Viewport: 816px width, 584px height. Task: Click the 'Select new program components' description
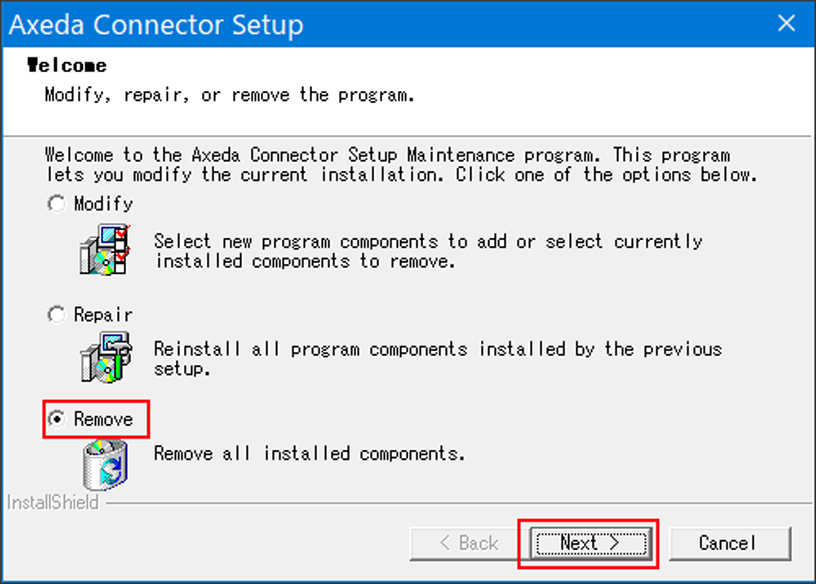pos(428,251)
